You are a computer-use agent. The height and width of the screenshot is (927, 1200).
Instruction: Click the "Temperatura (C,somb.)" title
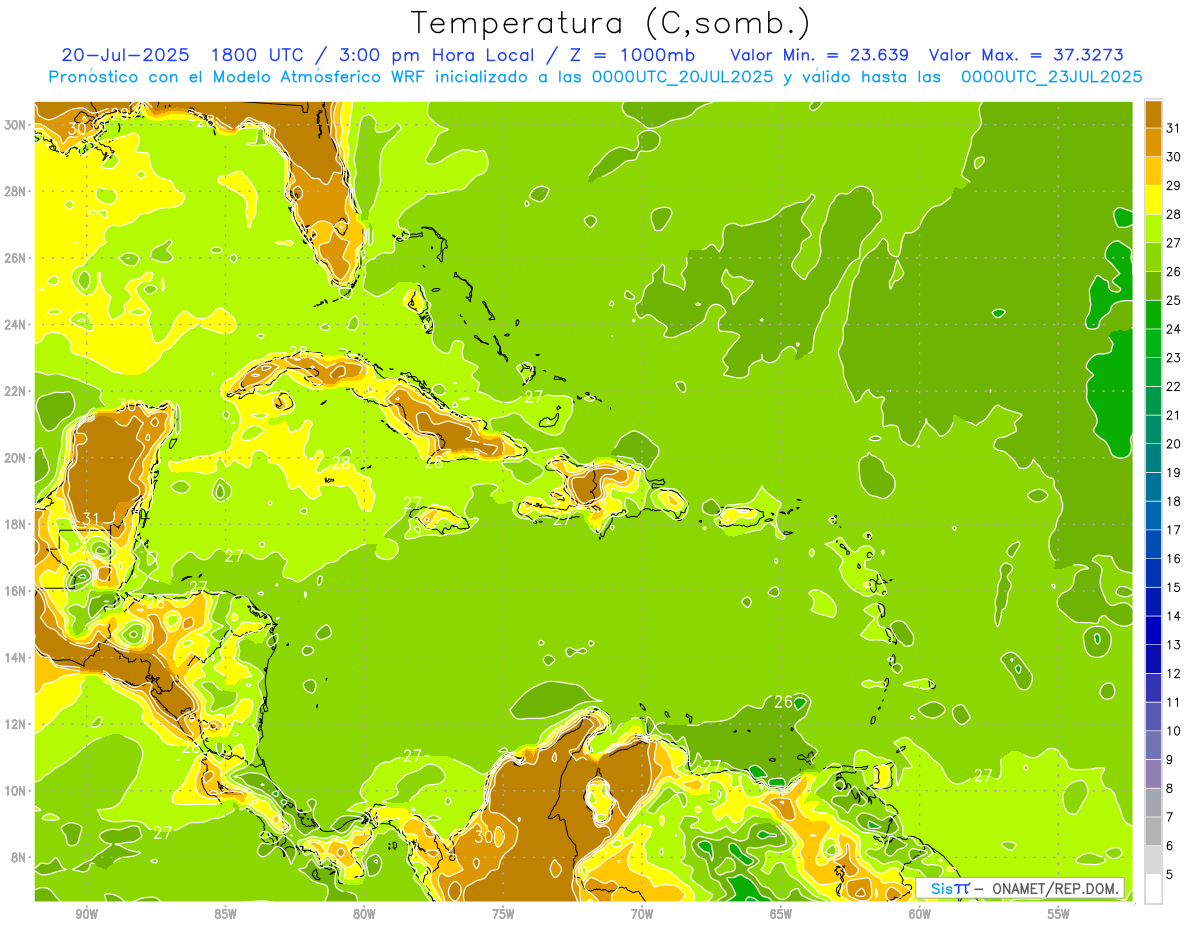pyautogui.click(x=611, y=23)
